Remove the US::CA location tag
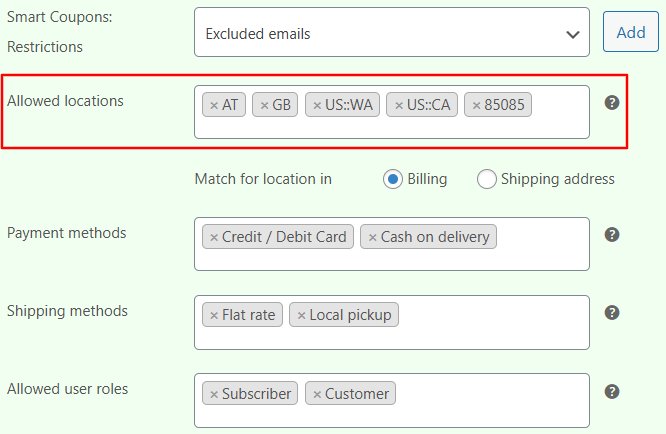The width and height of the screenshot is (666, 434). tap(399, 105)
